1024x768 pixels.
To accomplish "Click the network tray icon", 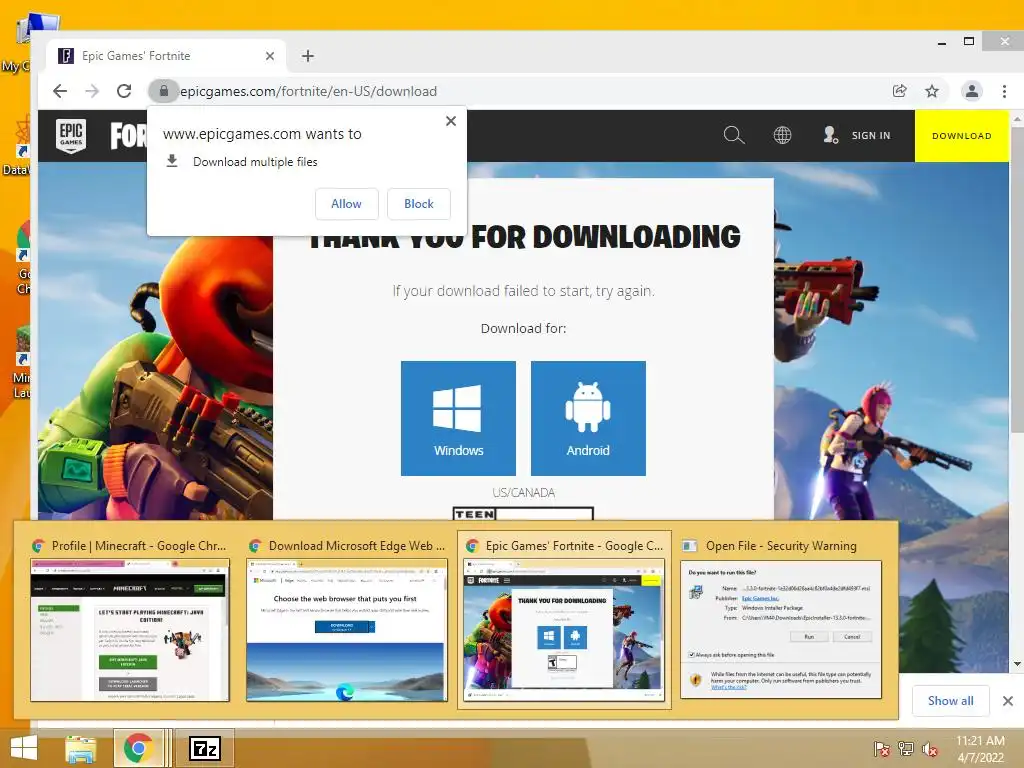I will click(x=906, y=749).
